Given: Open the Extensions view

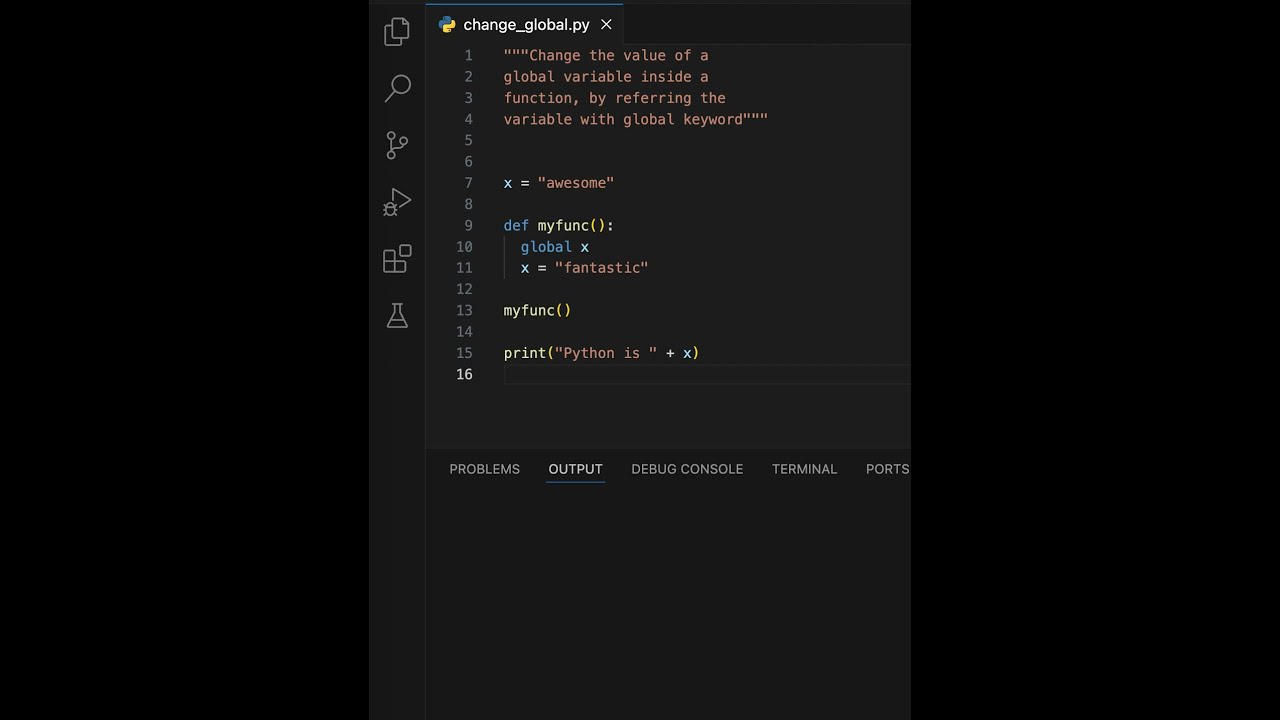Looking at the screenshot, I should tap(397, 259).
